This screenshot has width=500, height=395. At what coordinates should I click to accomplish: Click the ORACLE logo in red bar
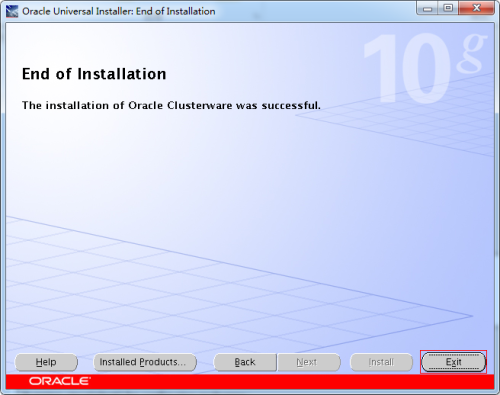pyautogui.click(x=60, y=381)
